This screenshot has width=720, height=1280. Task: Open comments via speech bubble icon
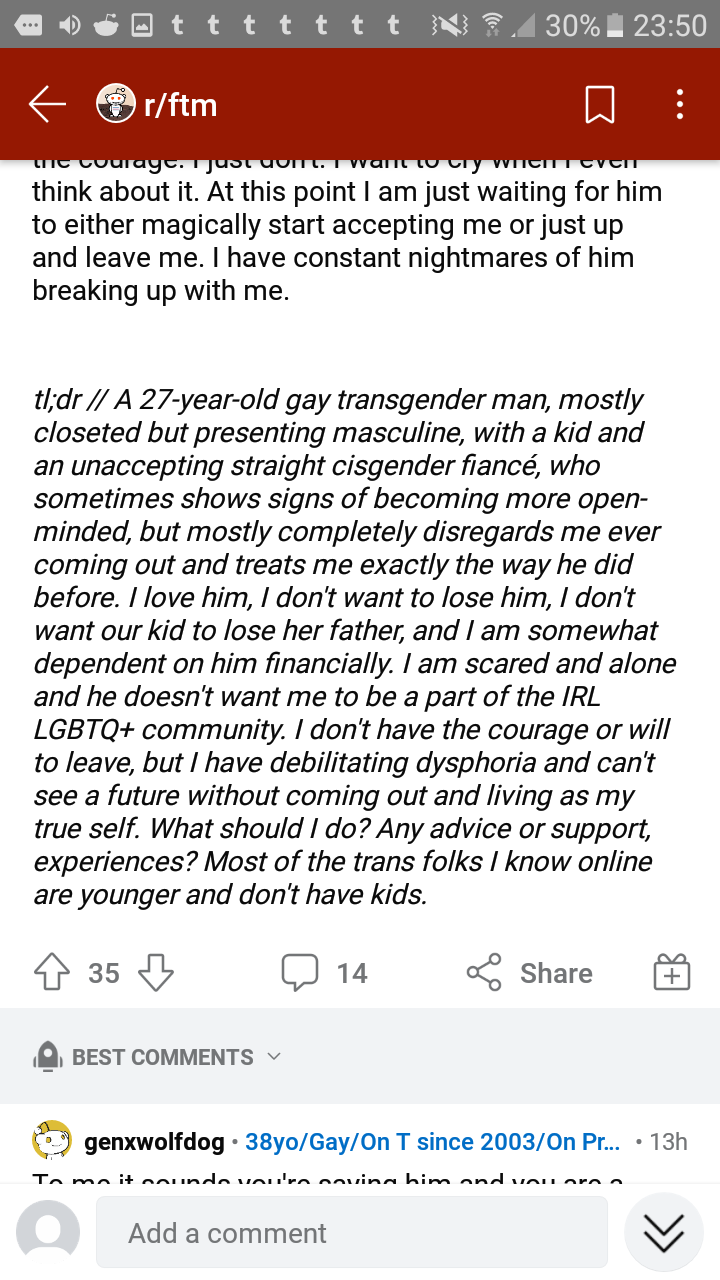(x=300, y=972)
